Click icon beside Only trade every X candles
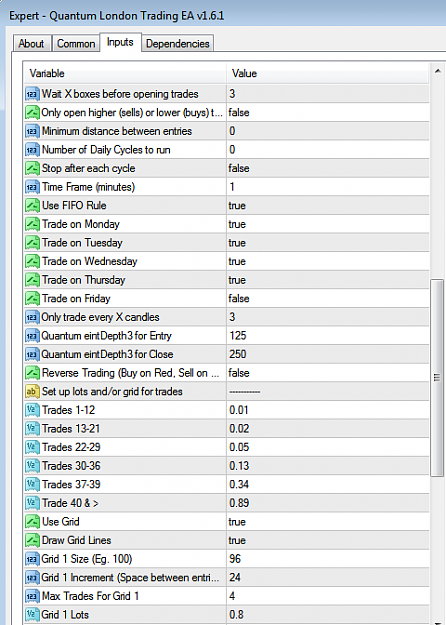 pos(32,317)
